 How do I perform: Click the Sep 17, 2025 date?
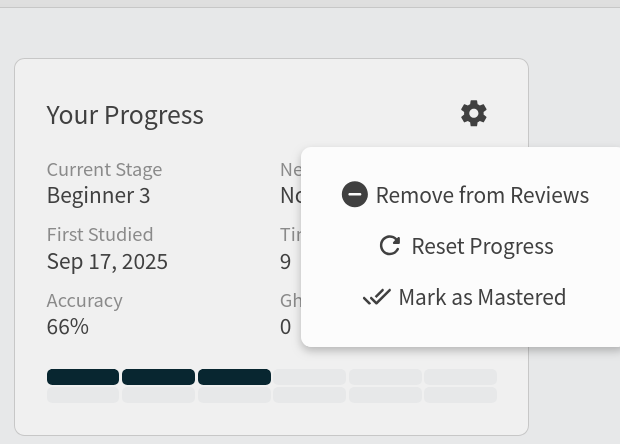point(107,262)
